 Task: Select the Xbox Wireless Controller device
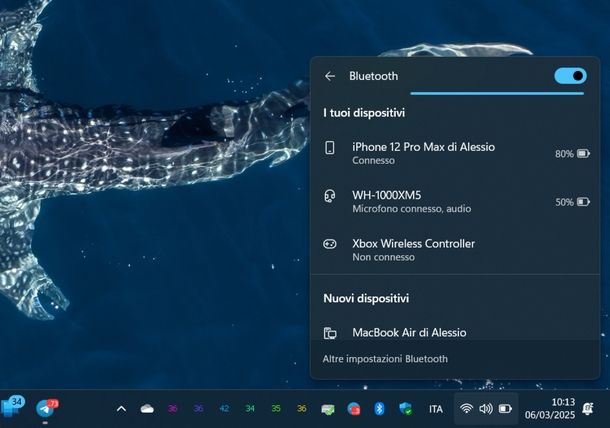pyautogui.click(x=455, y=250)
